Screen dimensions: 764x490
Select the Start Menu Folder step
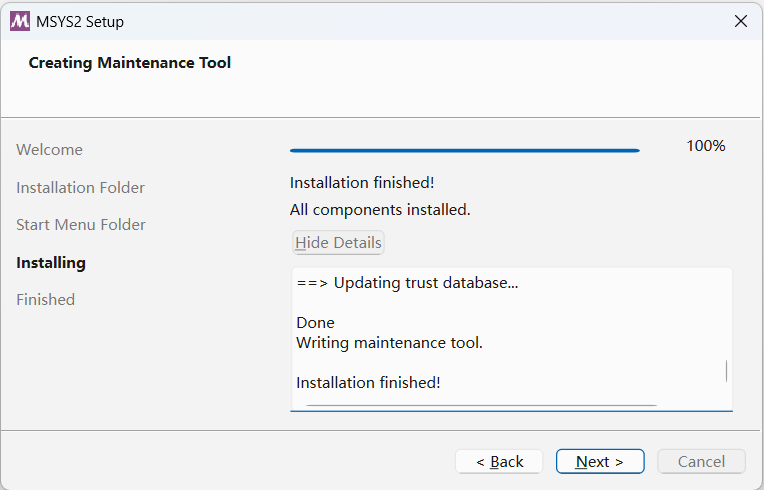(x=80, y=225)
